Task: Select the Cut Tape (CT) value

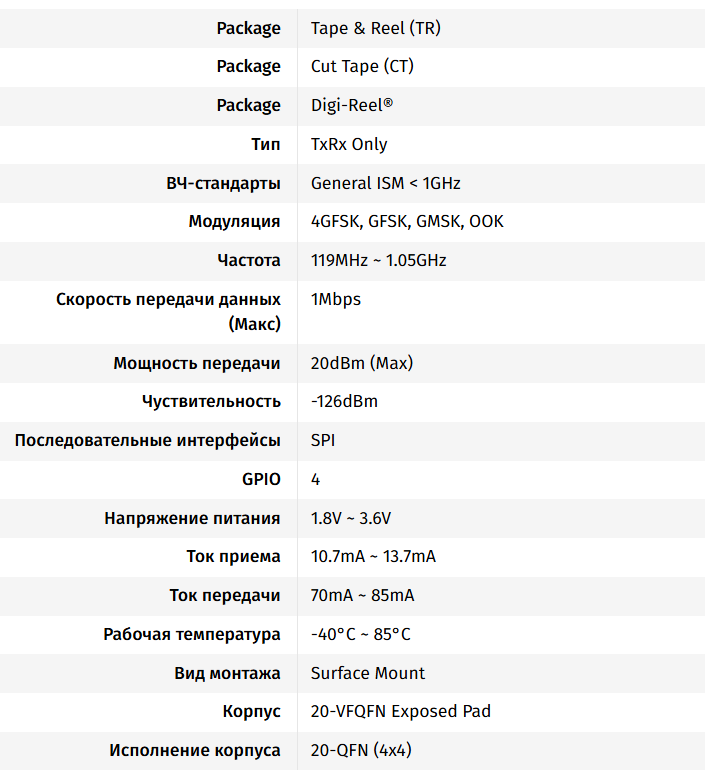Action: pyautogui.click(x=362, y=66)
